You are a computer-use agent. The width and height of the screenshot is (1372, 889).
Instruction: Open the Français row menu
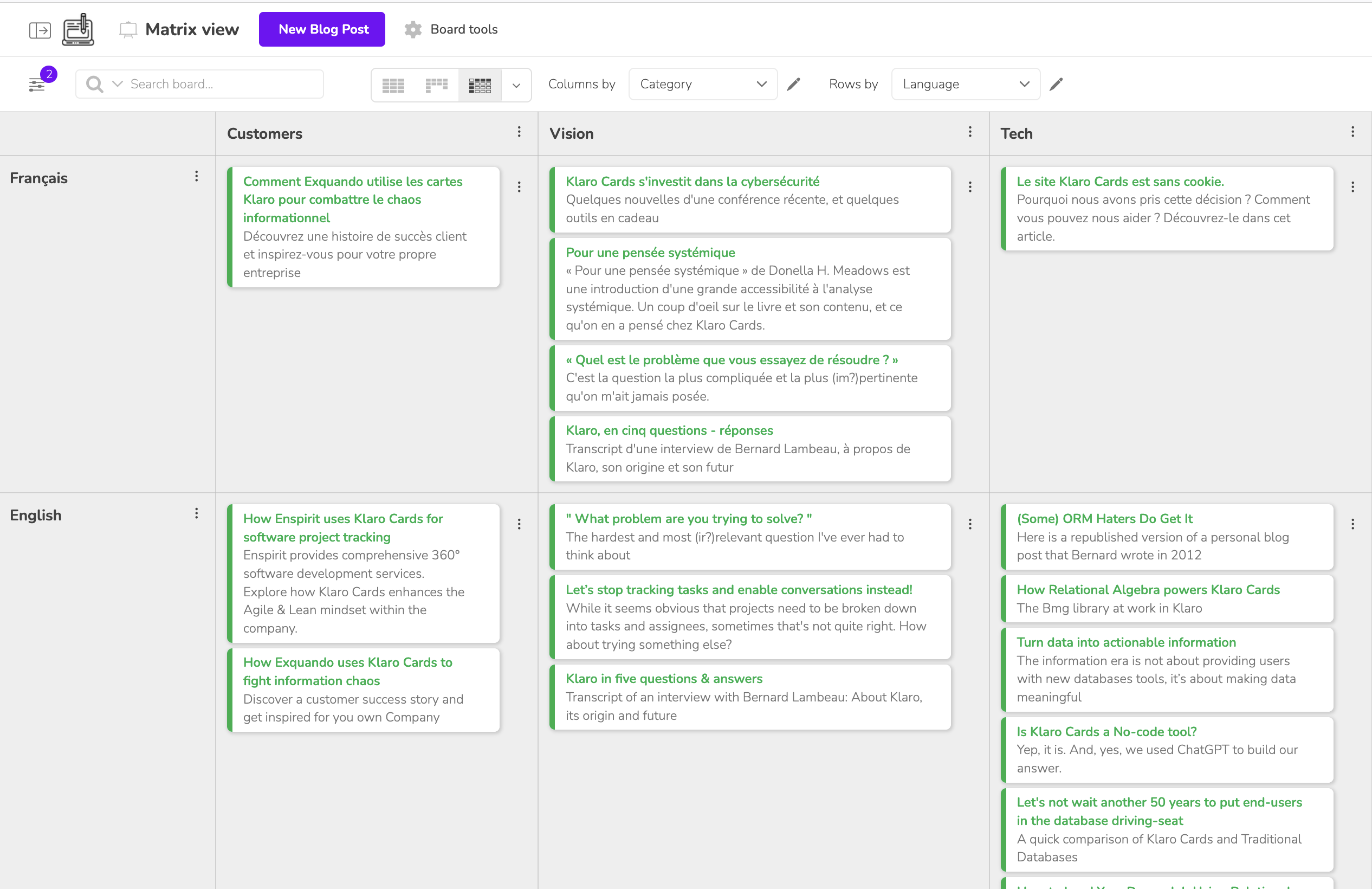(x=197, y=176)
